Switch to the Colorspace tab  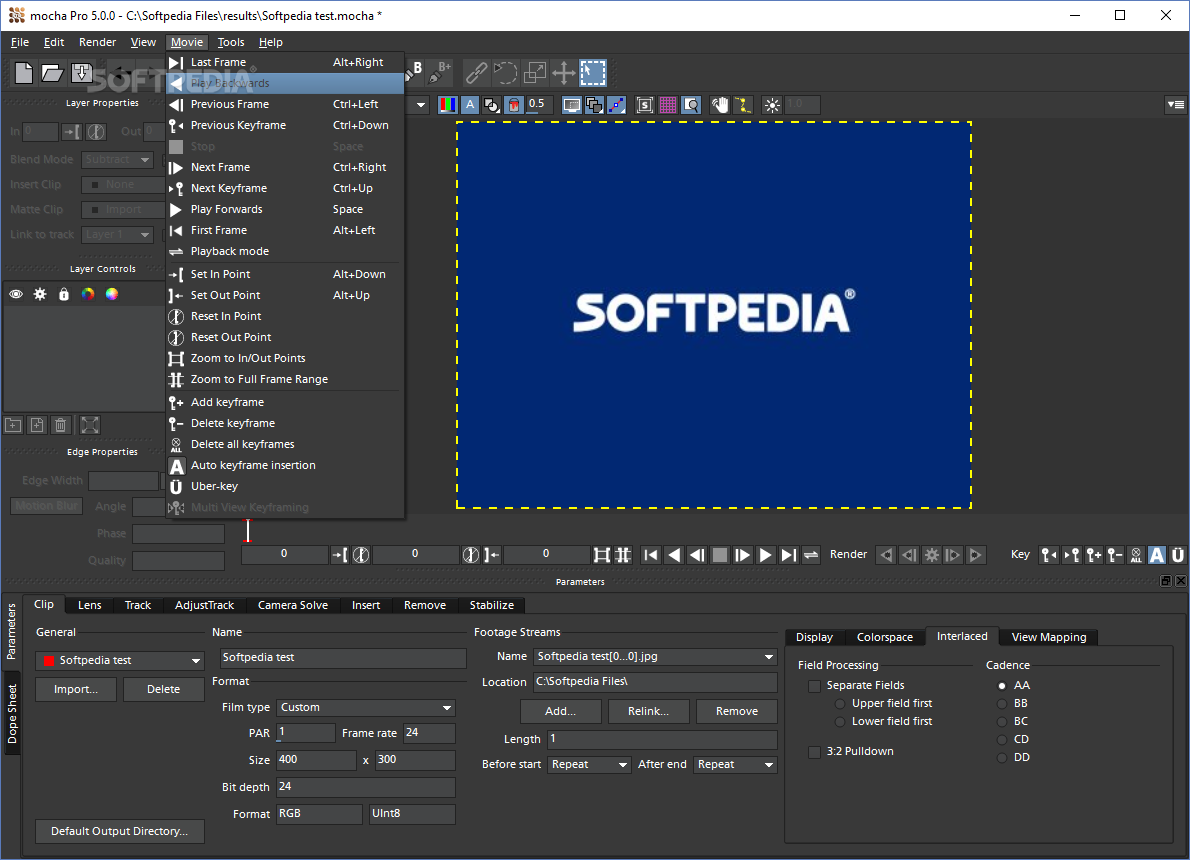click(x=885, y=637)
